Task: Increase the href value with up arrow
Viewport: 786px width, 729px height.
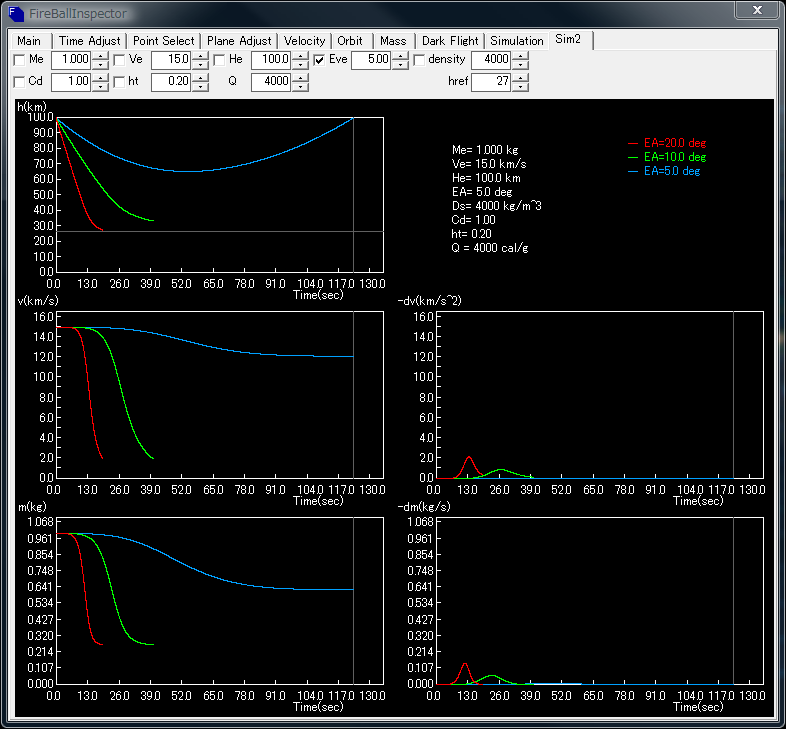Action: click(x=520, y=78)
